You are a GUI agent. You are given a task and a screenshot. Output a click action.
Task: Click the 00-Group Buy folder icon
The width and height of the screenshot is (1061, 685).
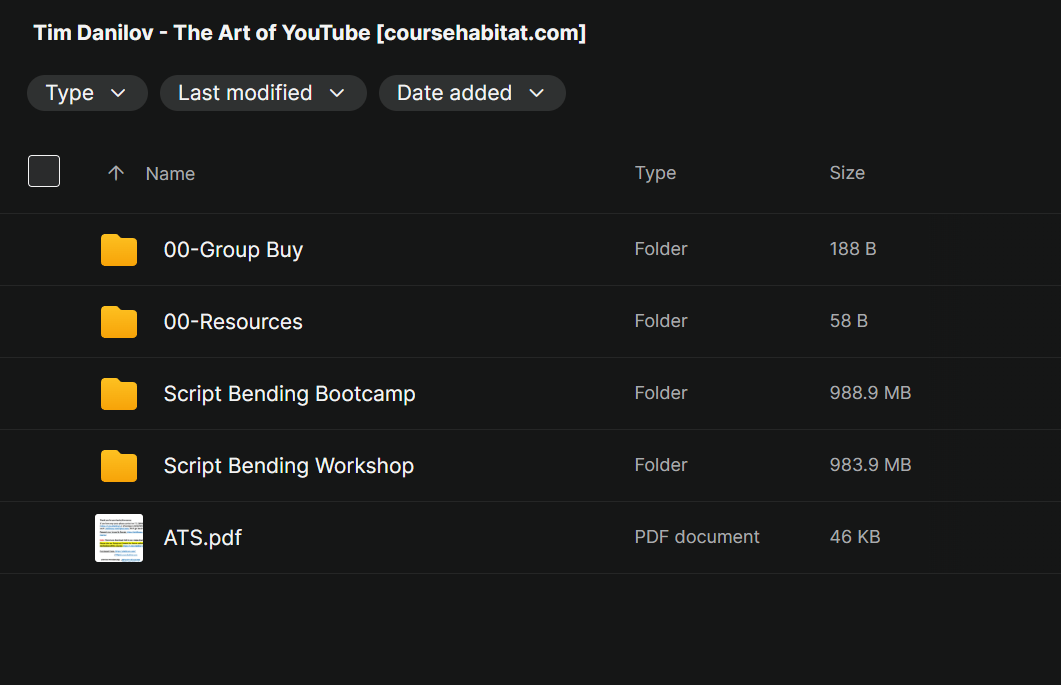tap(119, 250)
